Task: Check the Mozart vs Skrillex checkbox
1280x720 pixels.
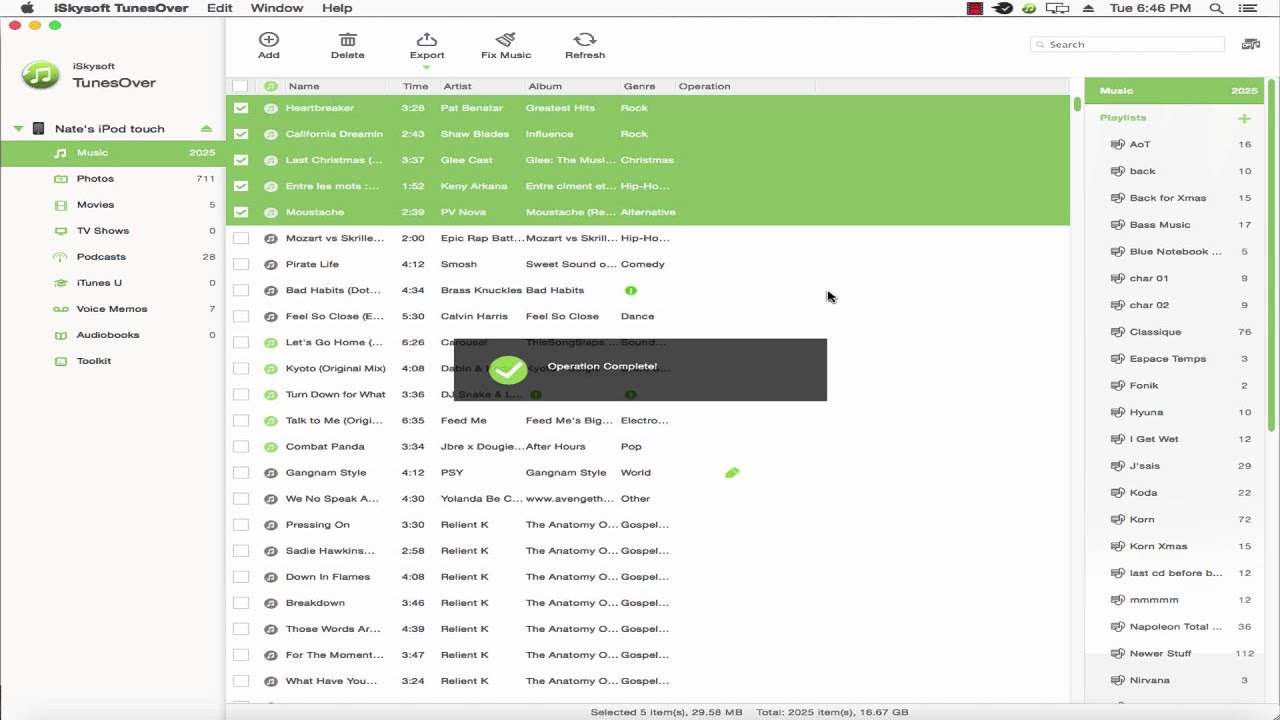Action: pos(241,238)
